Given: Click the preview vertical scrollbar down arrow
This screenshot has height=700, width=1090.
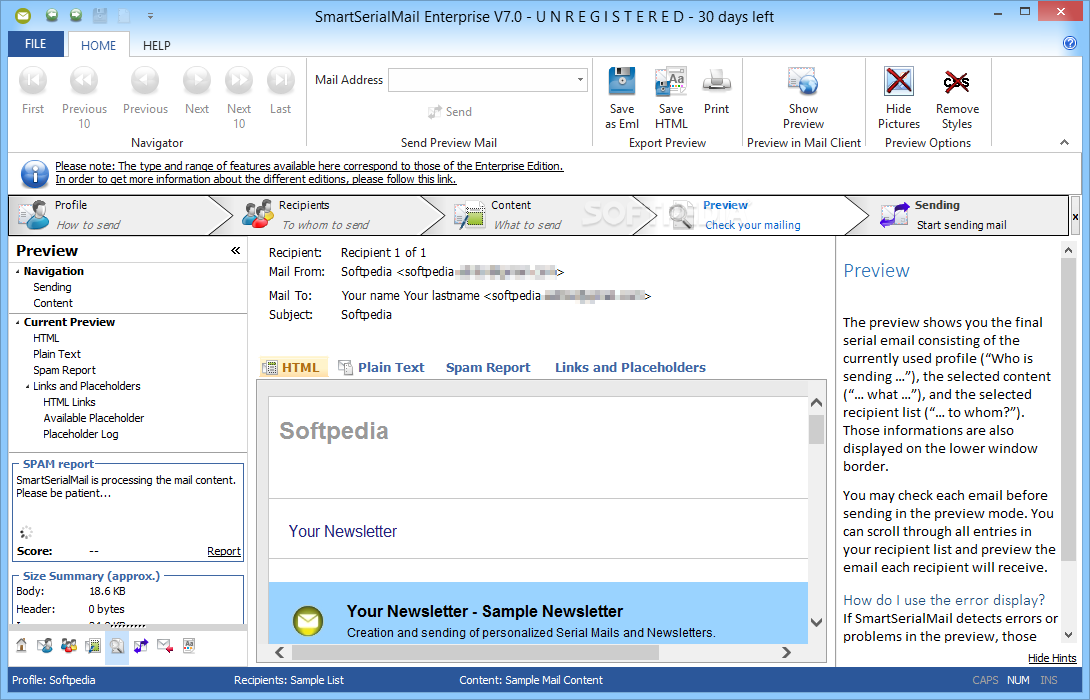Looking at the screenshot, I should coord(817,622).
